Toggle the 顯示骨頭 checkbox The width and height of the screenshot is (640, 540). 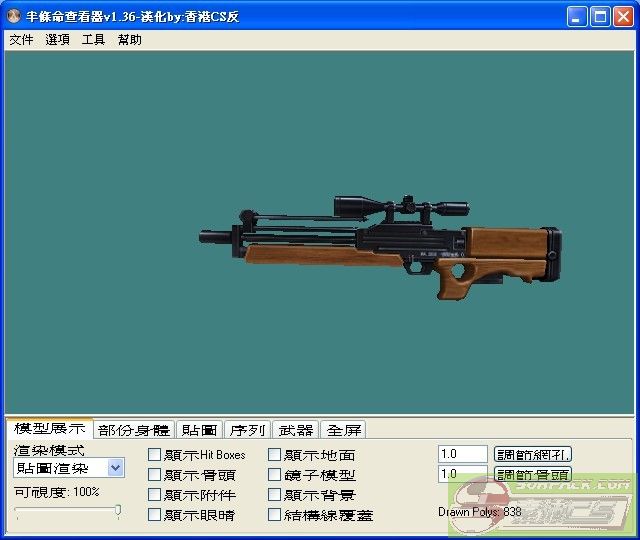[155, 475]
